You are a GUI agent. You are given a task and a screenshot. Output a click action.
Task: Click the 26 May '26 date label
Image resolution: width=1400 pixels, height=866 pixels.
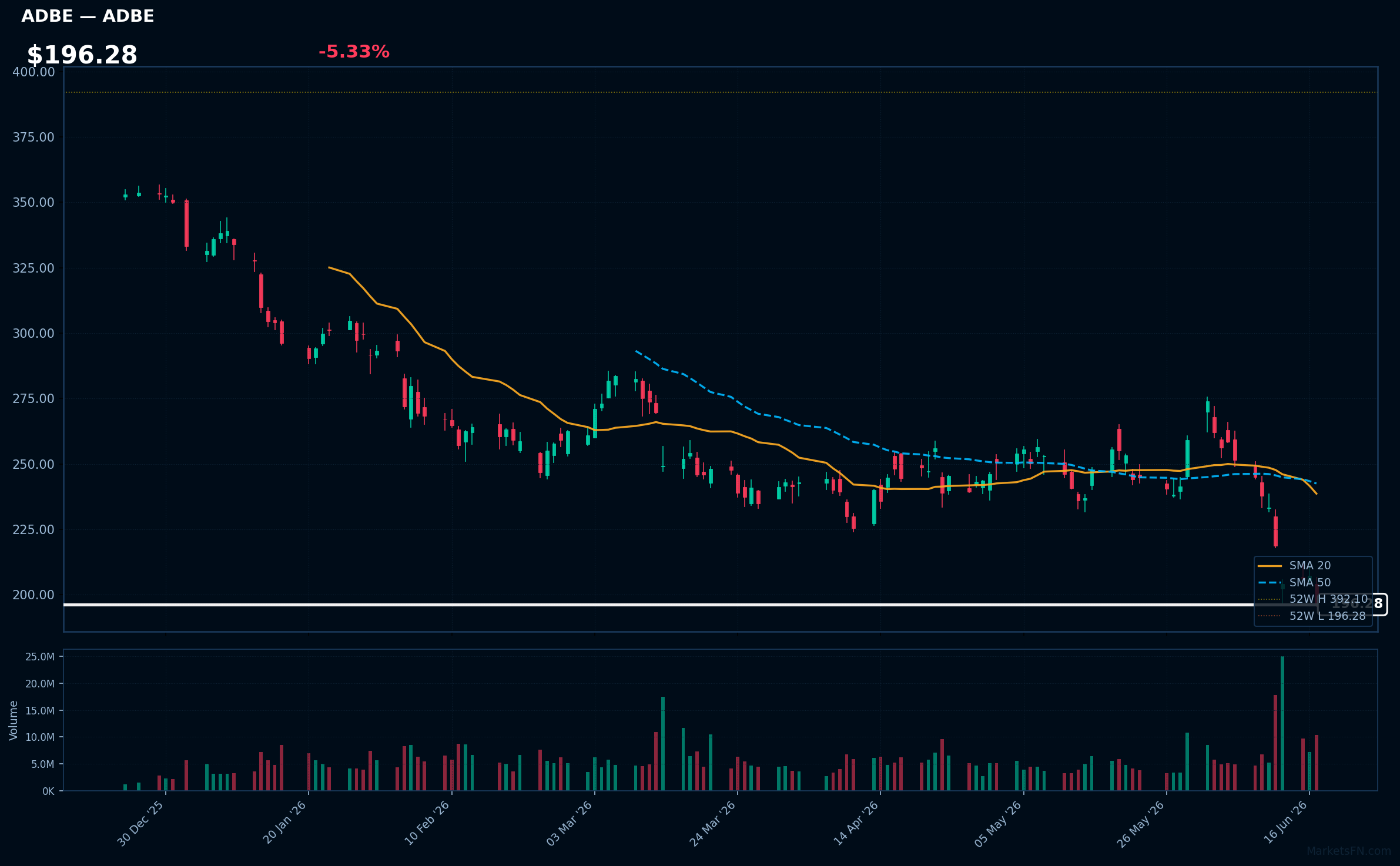1140,824
